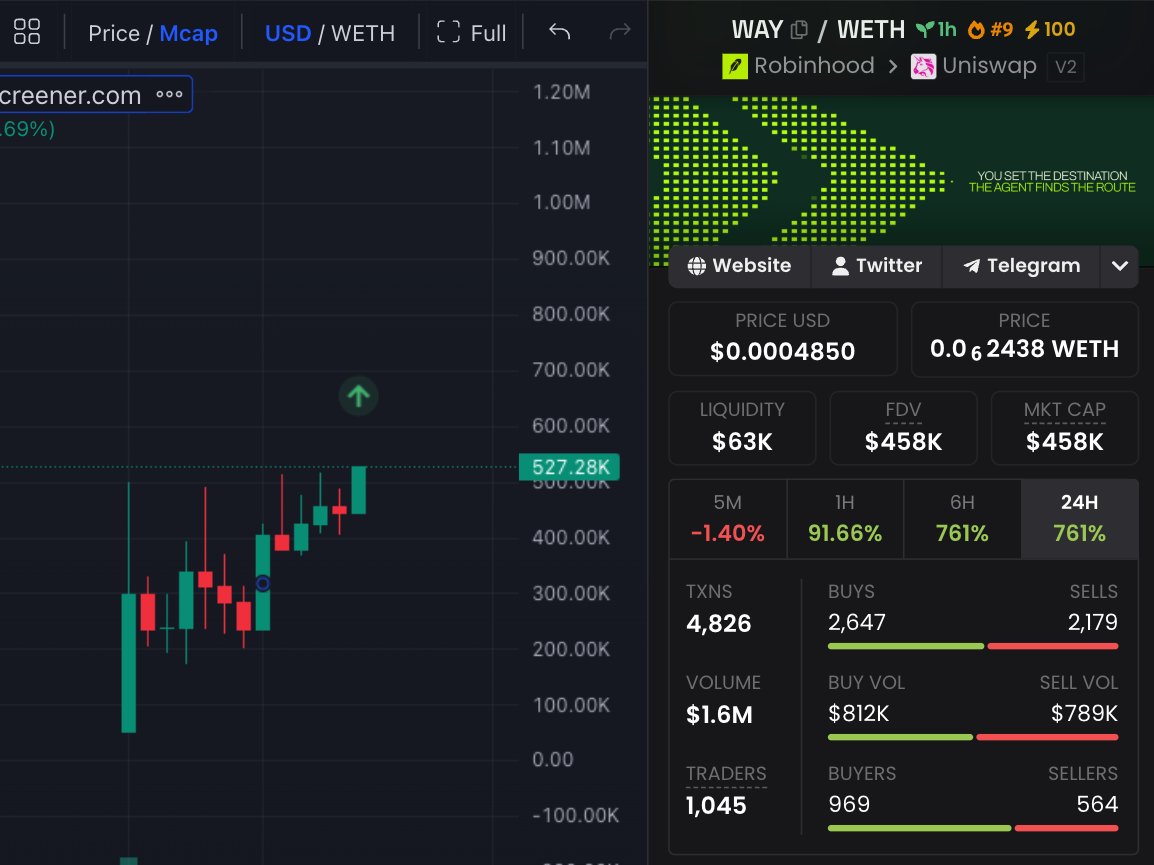The height and width of the screenshot is (865, 1154).
Task: Click the WETH price value box
Action: (x=1024, y=339)
